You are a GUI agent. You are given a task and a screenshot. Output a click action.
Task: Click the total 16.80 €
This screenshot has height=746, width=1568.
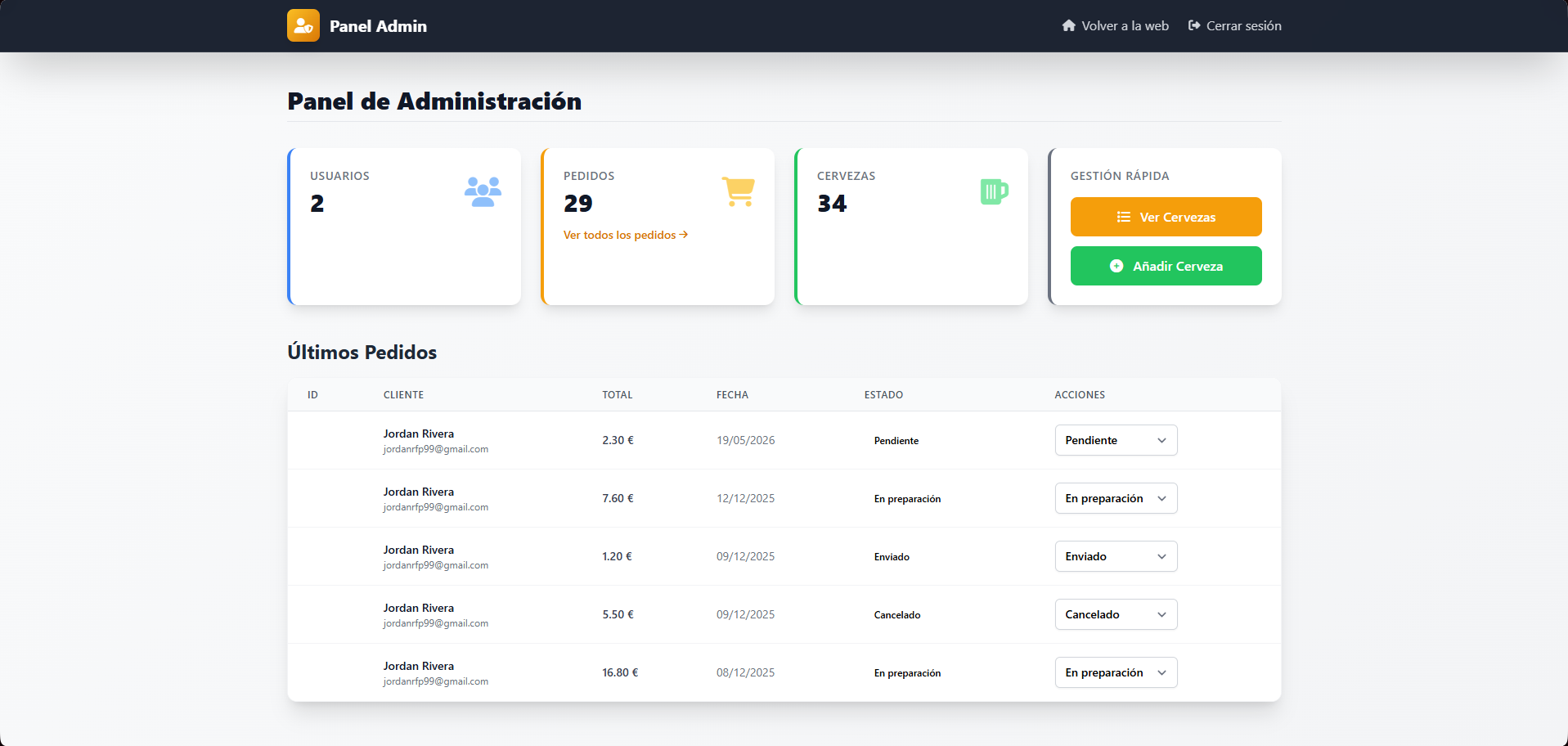[x=620, y=672]
